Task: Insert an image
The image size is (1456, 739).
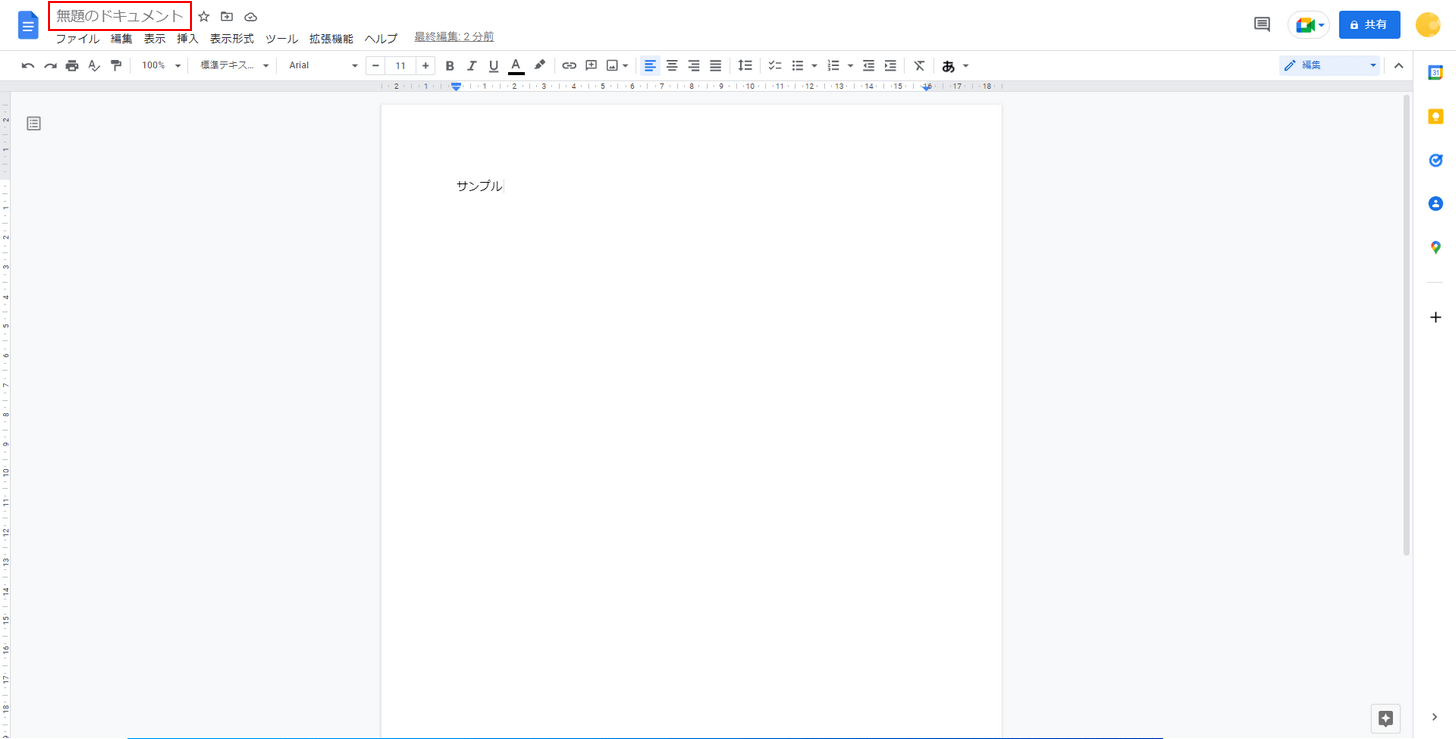Action: (x=612, y=66)
